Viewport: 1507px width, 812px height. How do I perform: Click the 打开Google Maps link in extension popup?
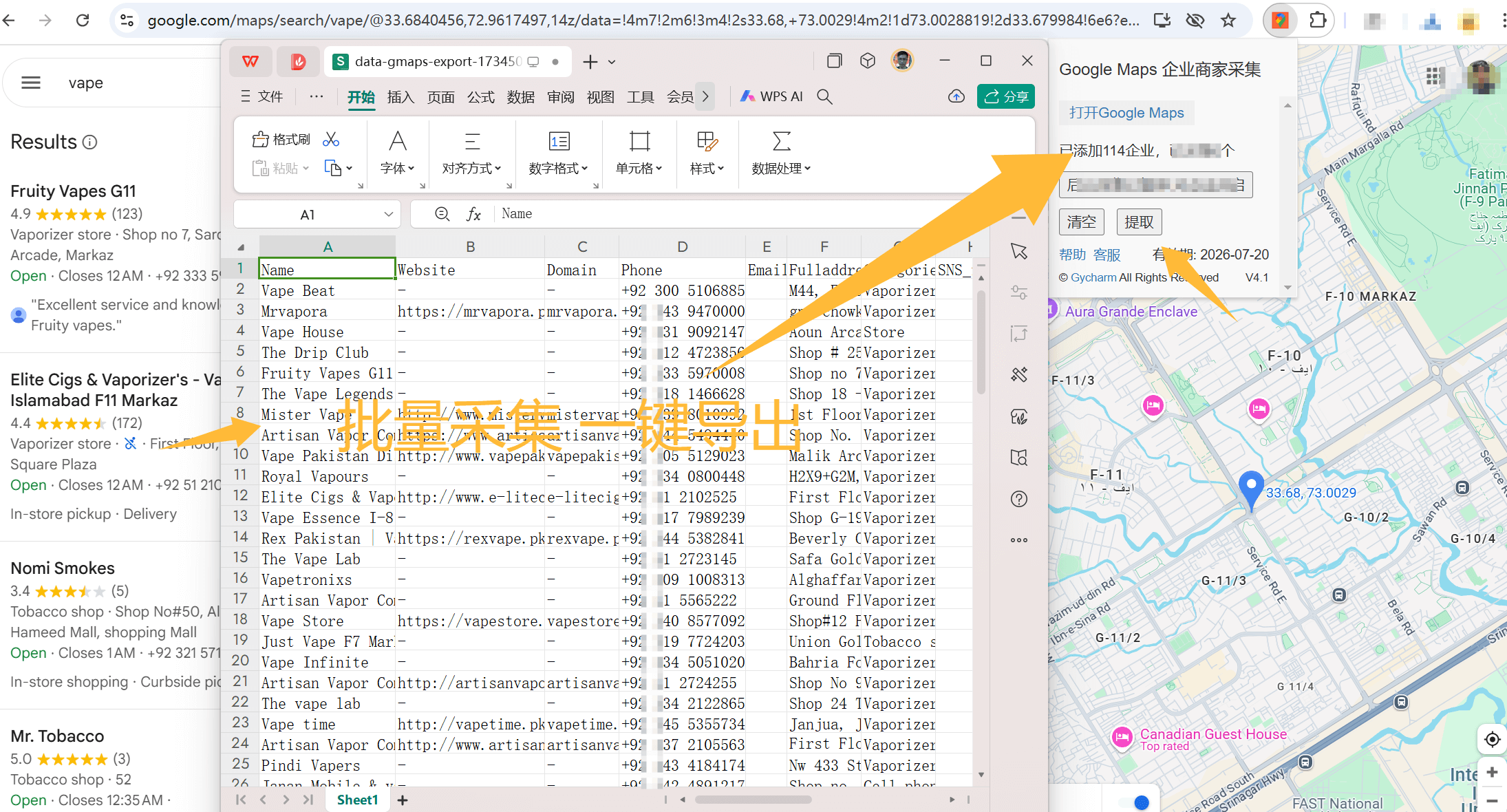click(x=1126, y=113)
